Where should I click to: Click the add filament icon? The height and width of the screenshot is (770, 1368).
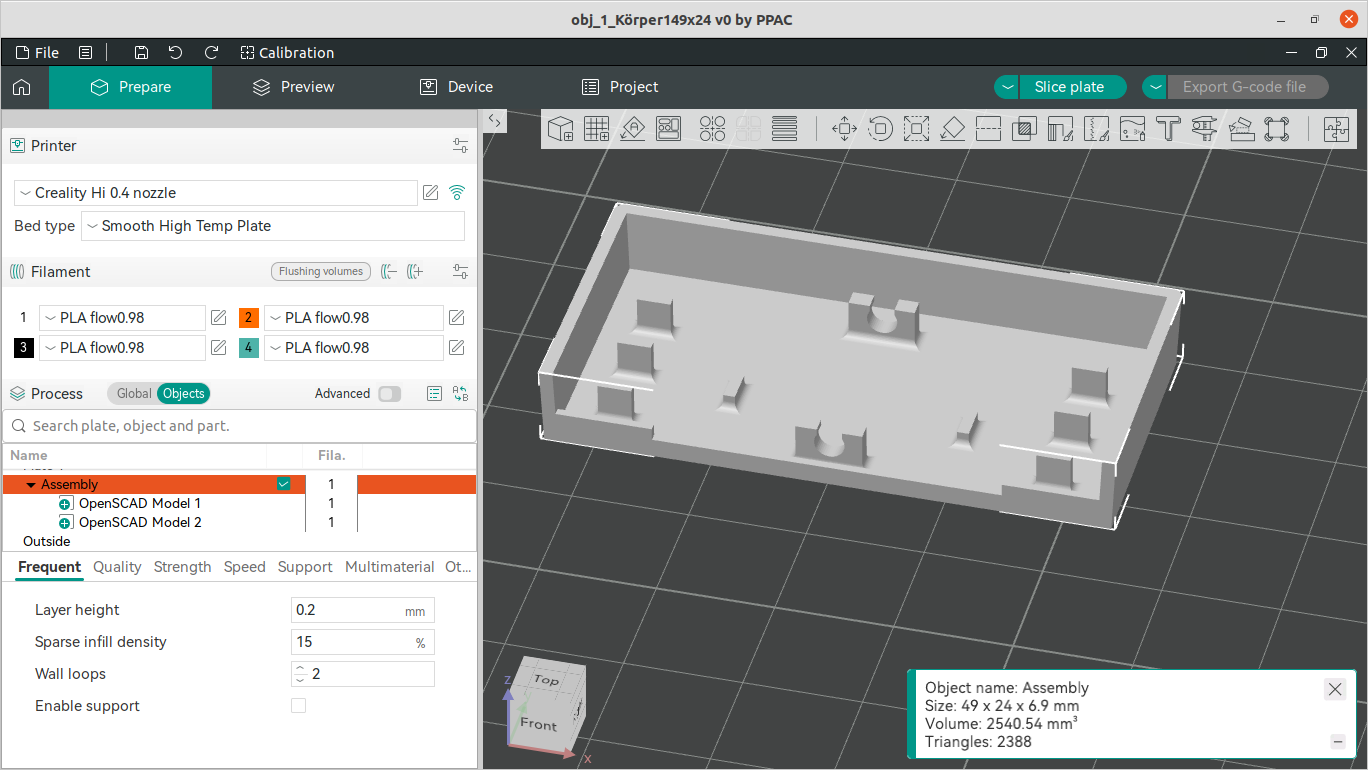(416, 271)
